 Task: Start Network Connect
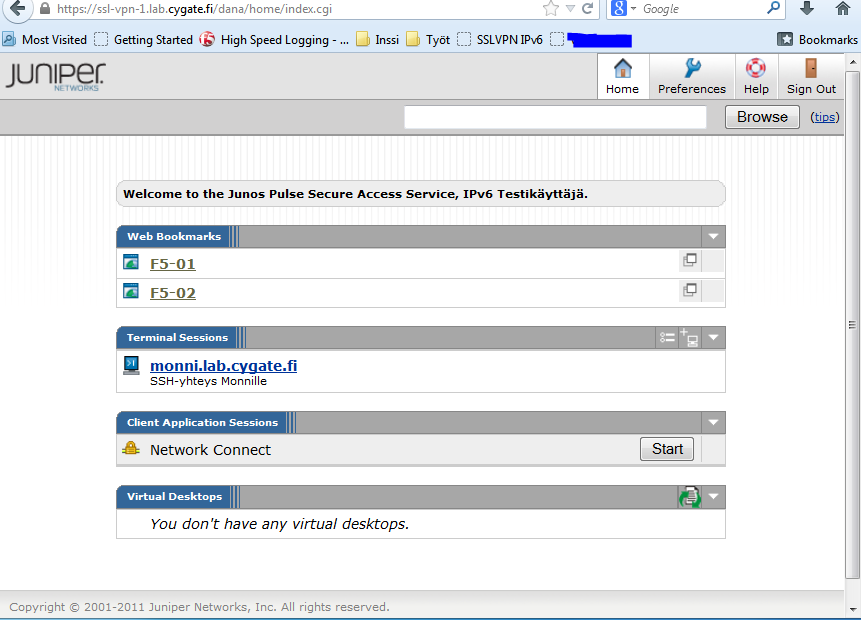click(667, 449)
